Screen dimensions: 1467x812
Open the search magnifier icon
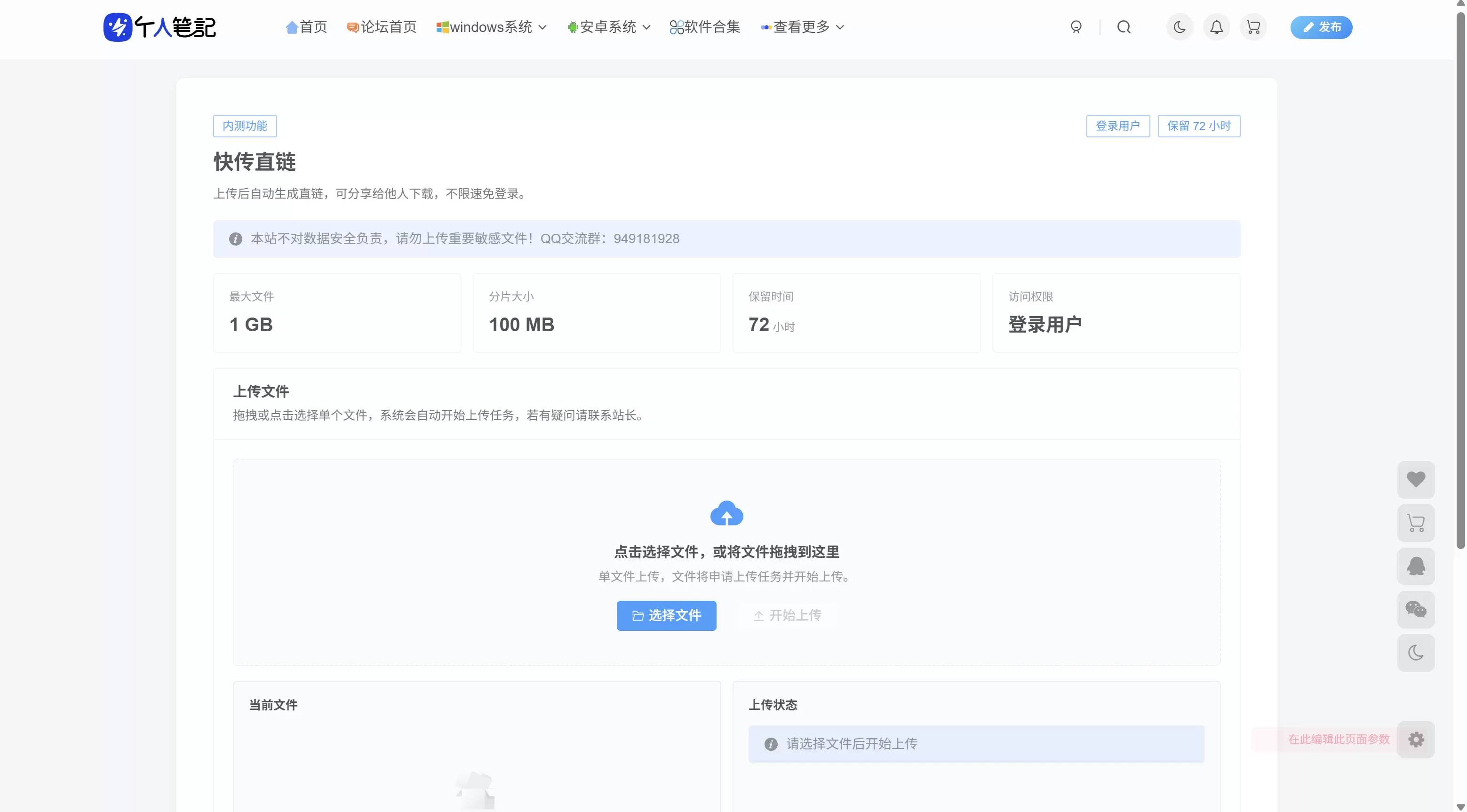point(1124,27)
